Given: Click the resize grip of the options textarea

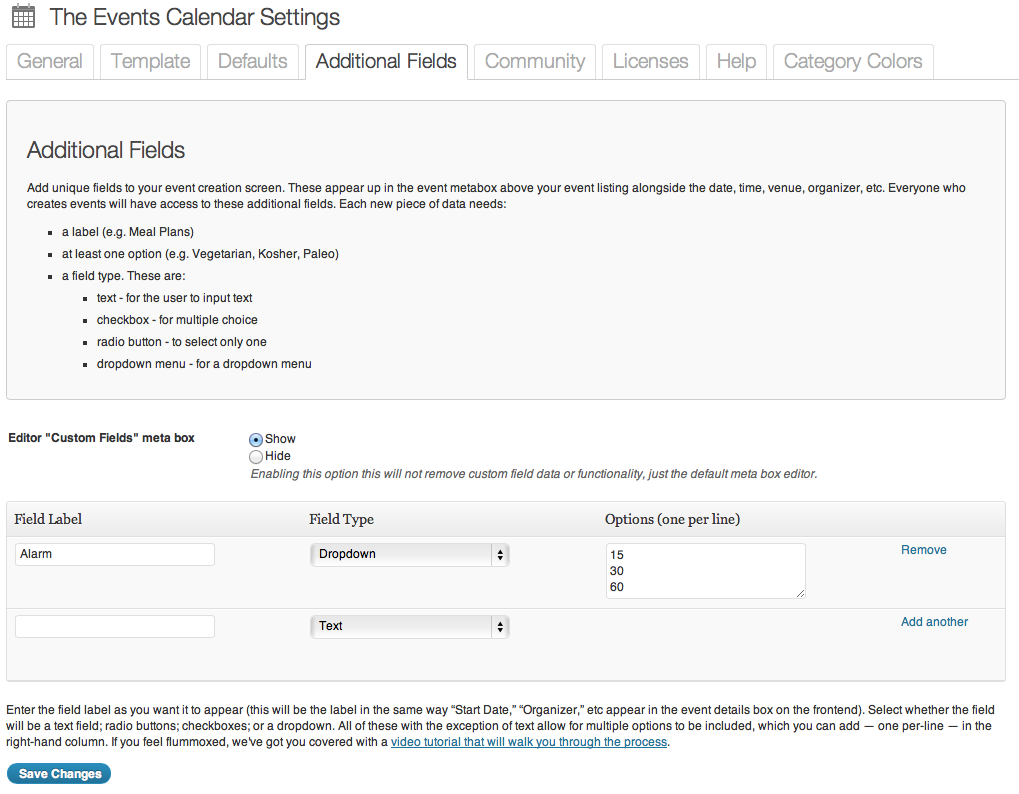Looking at the screenshot, I should (800, 593).
